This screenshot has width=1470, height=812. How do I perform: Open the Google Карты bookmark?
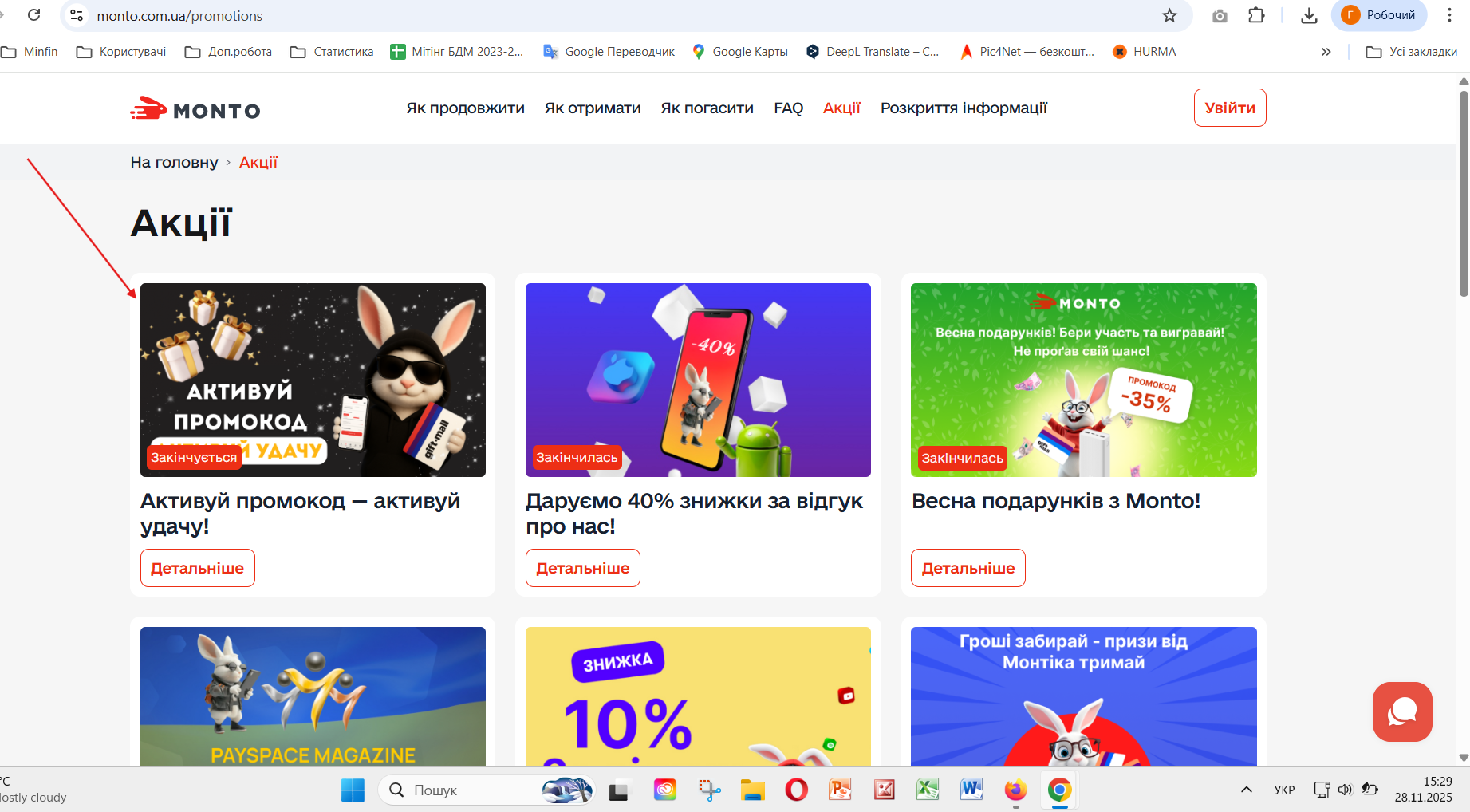pos(739,52)
